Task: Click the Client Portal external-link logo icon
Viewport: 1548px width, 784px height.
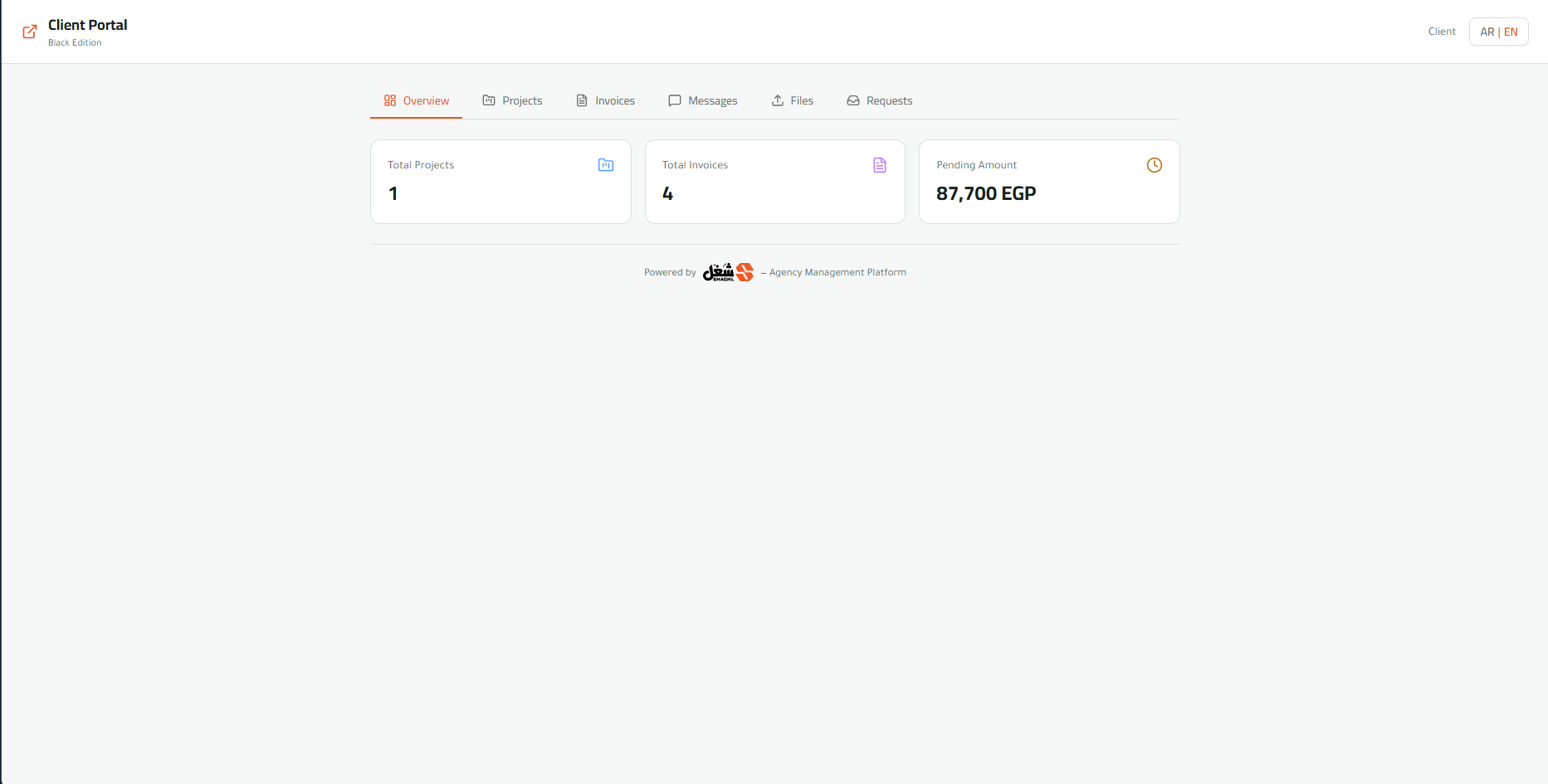Action: pyautogui.click(x=30, y=32)
